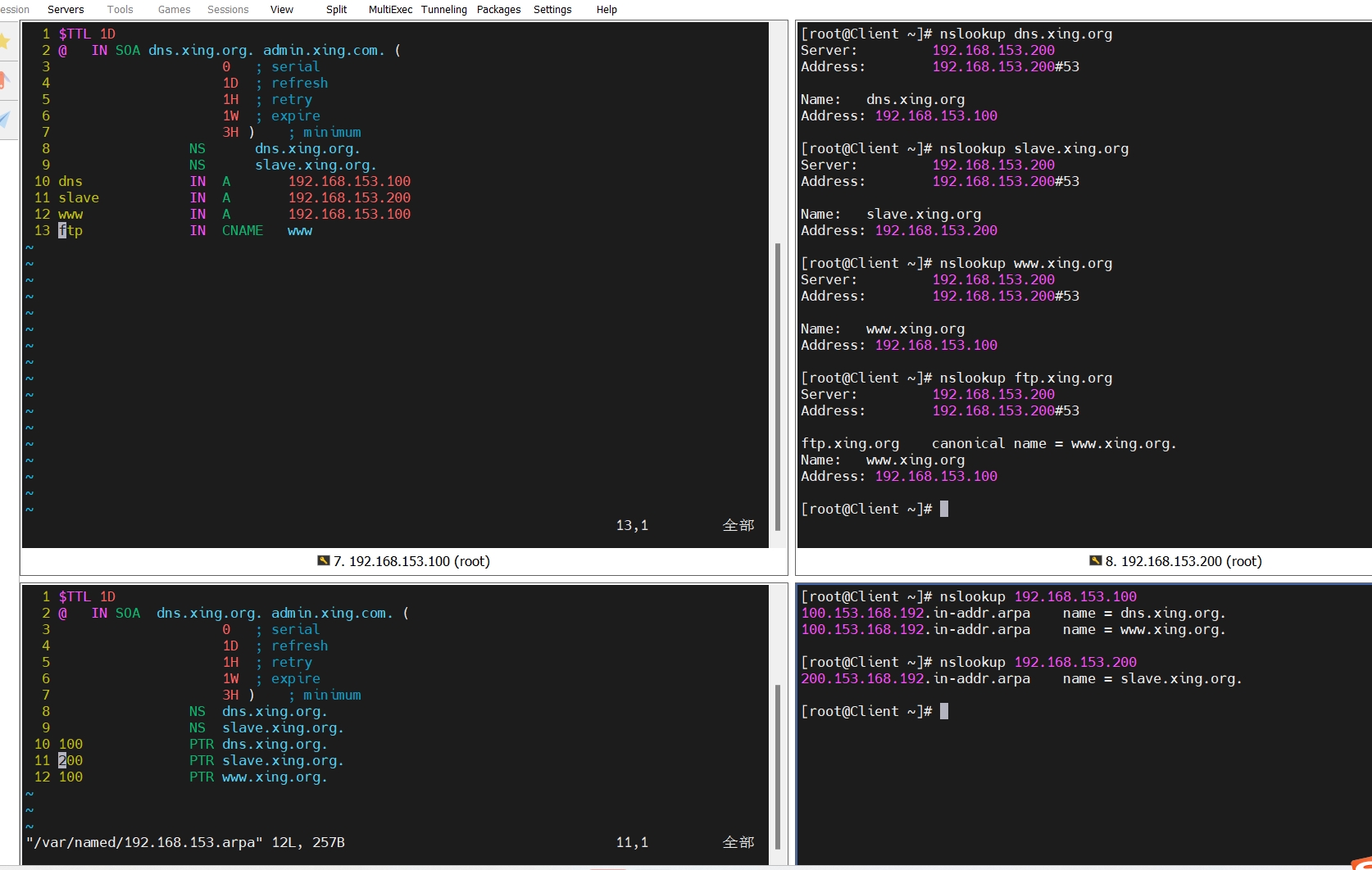Screen dimensions: 1372x870
Task: Click the 'dns IN A 192.168.153.100' record line
Action: coord(234,181)
